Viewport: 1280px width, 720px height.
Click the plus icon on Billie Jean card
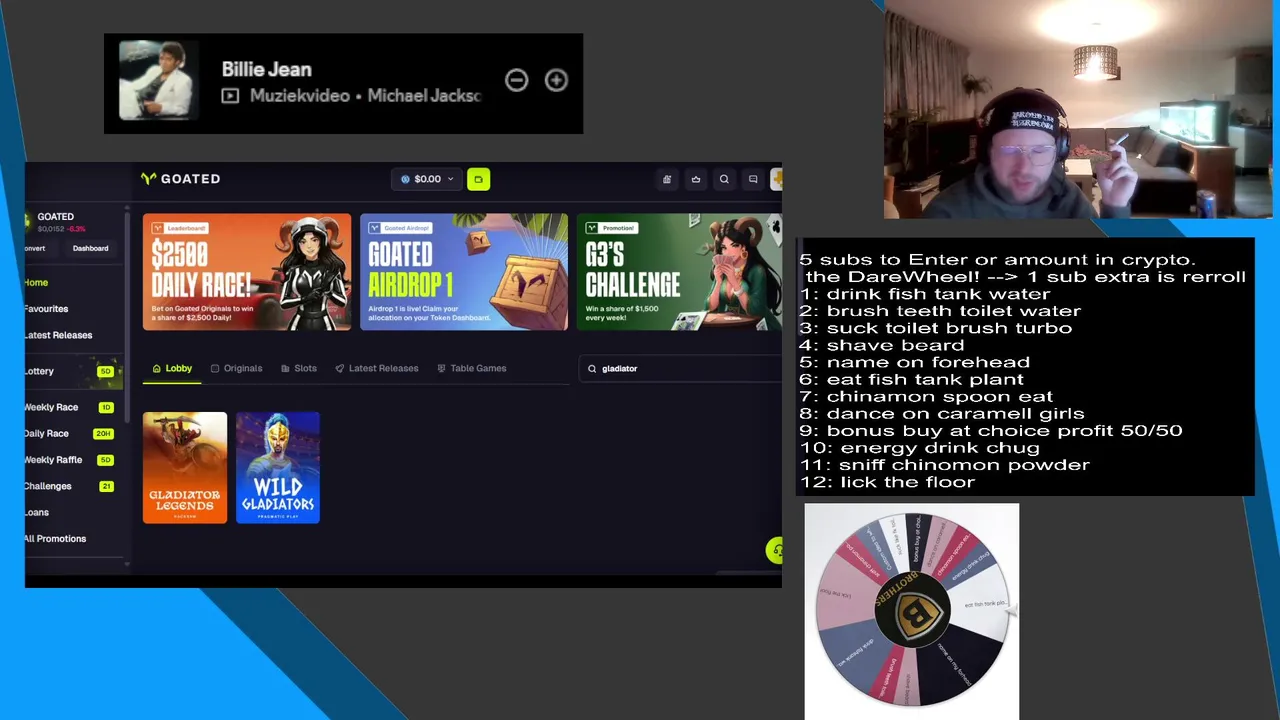click(556, 80)
